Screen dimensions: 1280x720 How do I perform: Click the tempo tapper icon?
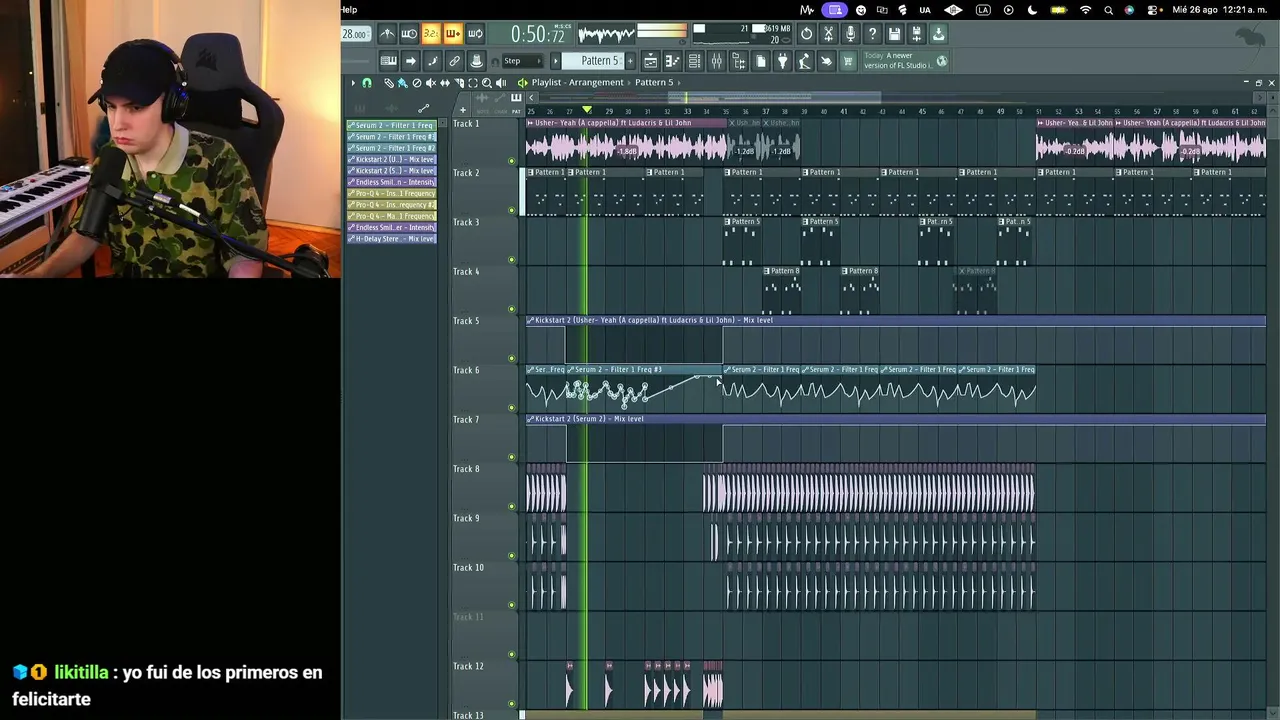tap(804, 61)
